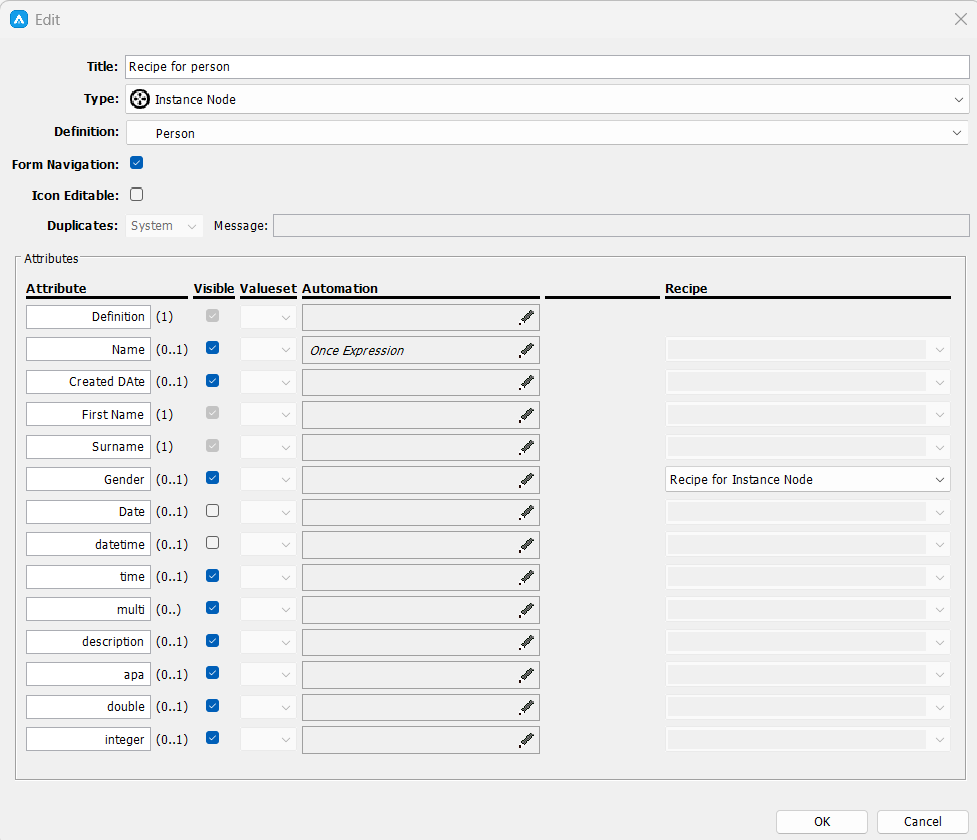Click the pencil icon for the integer attribute
Screen dimensions: 977x840
pyautogui.click(x=526, y=740)
